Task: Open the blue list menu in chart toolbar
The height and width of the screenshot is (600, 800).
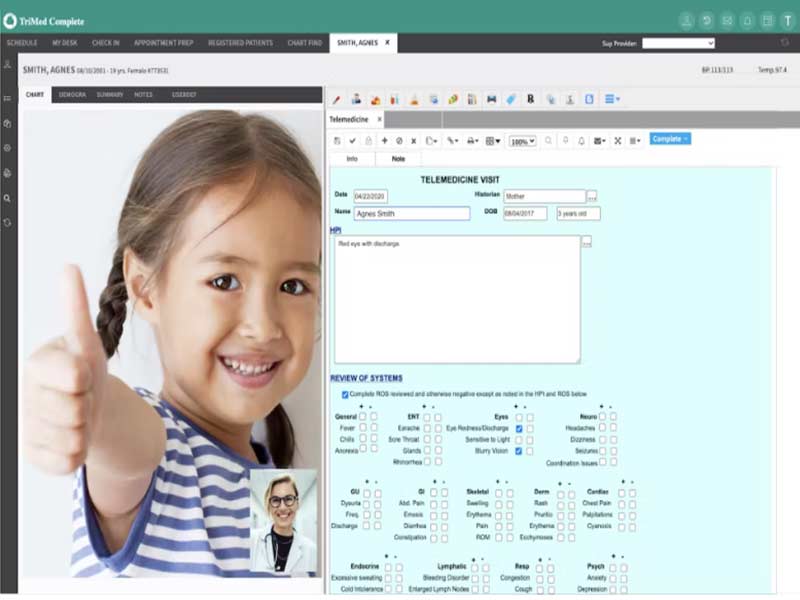Action: click(x=612, y=99)
